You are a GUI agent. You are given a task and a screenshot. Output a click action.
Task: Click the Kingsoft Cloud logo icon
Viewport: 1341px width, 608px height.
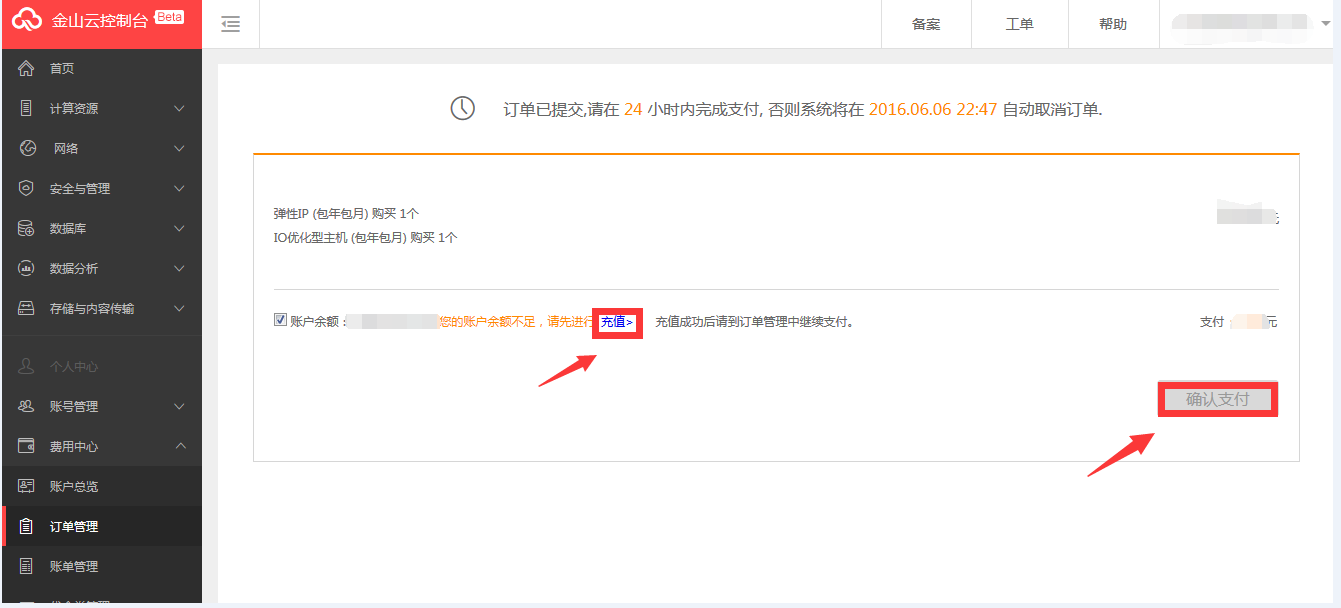coord(27,20)
